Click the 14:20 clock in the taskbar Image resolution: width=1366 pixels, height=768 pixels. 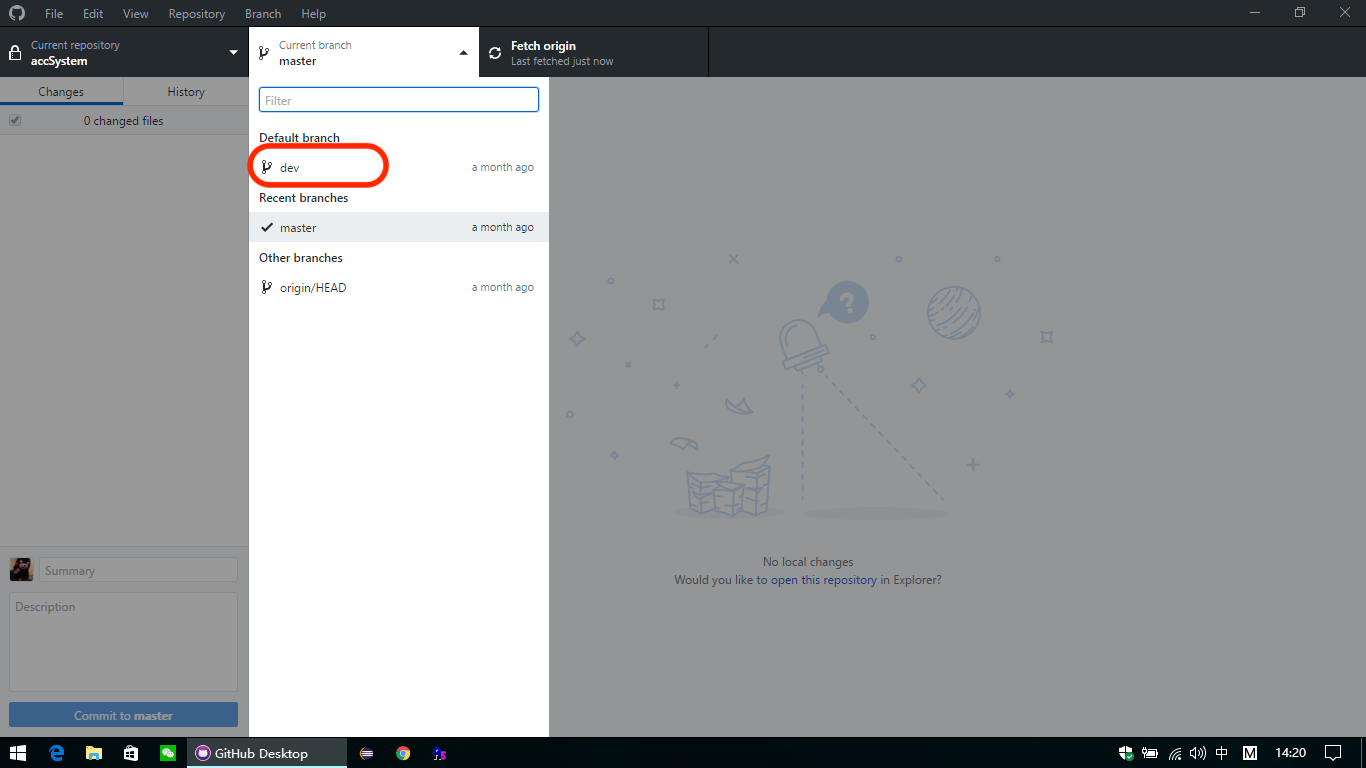1291,753
